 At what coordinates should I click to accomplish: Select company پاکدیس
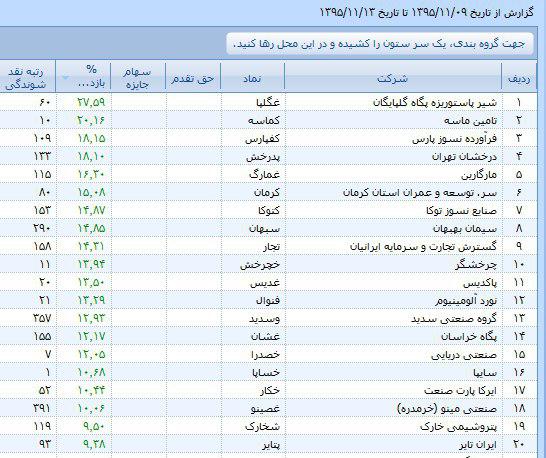[x=480, y=282]
